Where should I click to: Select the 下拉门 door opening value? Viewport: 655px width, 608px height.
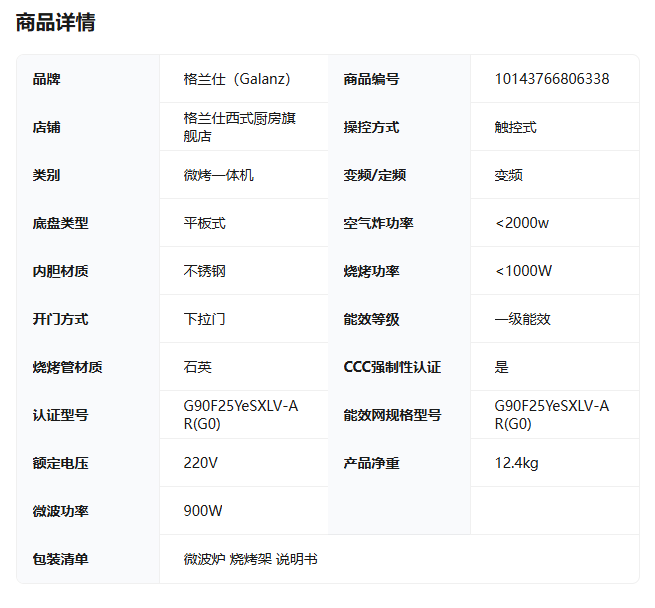point(204,319)
